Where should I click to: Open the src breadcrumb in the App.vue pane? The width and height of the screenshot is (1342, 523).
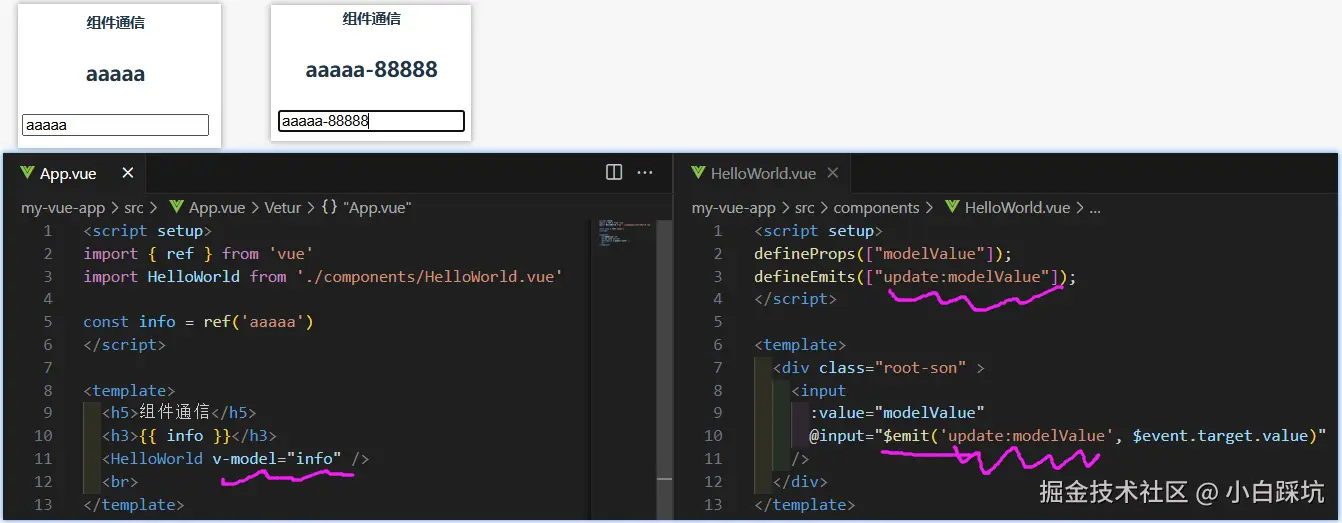[x=133, y=208]
